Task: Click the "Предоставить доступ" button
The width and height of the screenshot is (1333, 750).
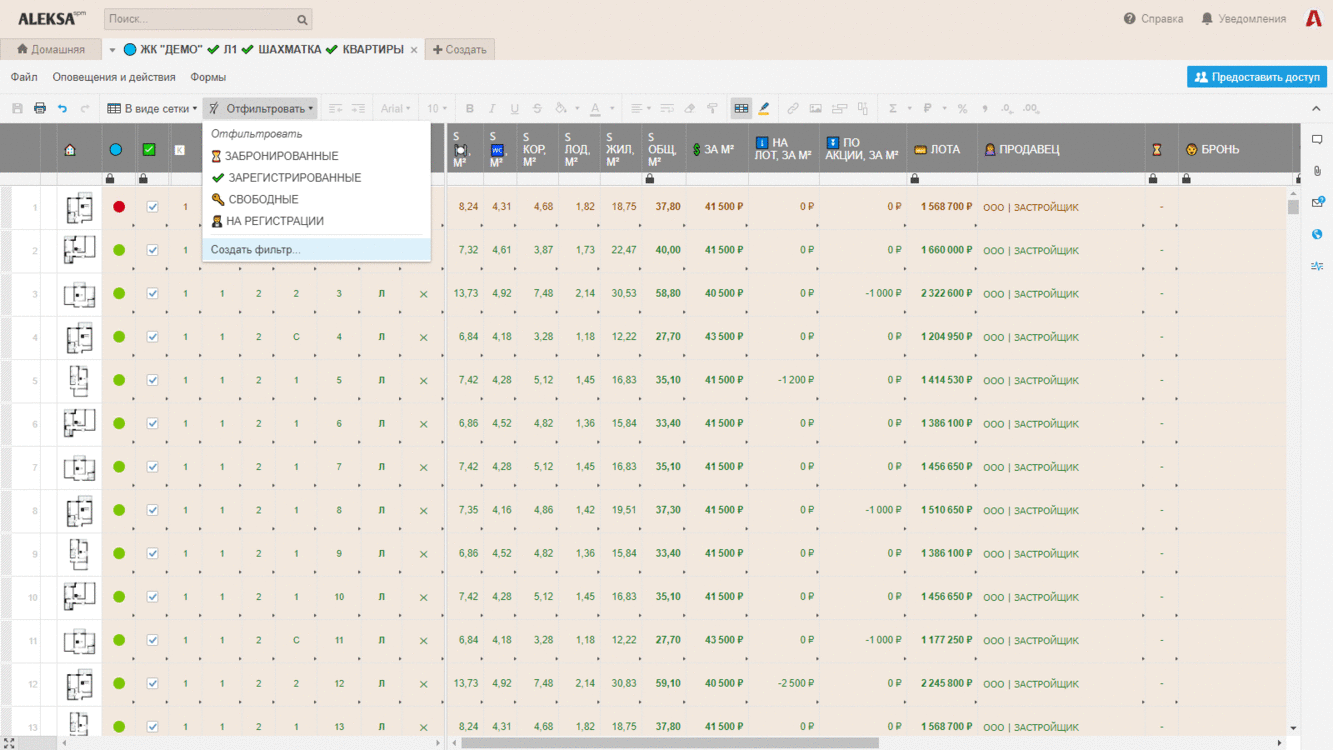Action: (x=1257, y=77)
